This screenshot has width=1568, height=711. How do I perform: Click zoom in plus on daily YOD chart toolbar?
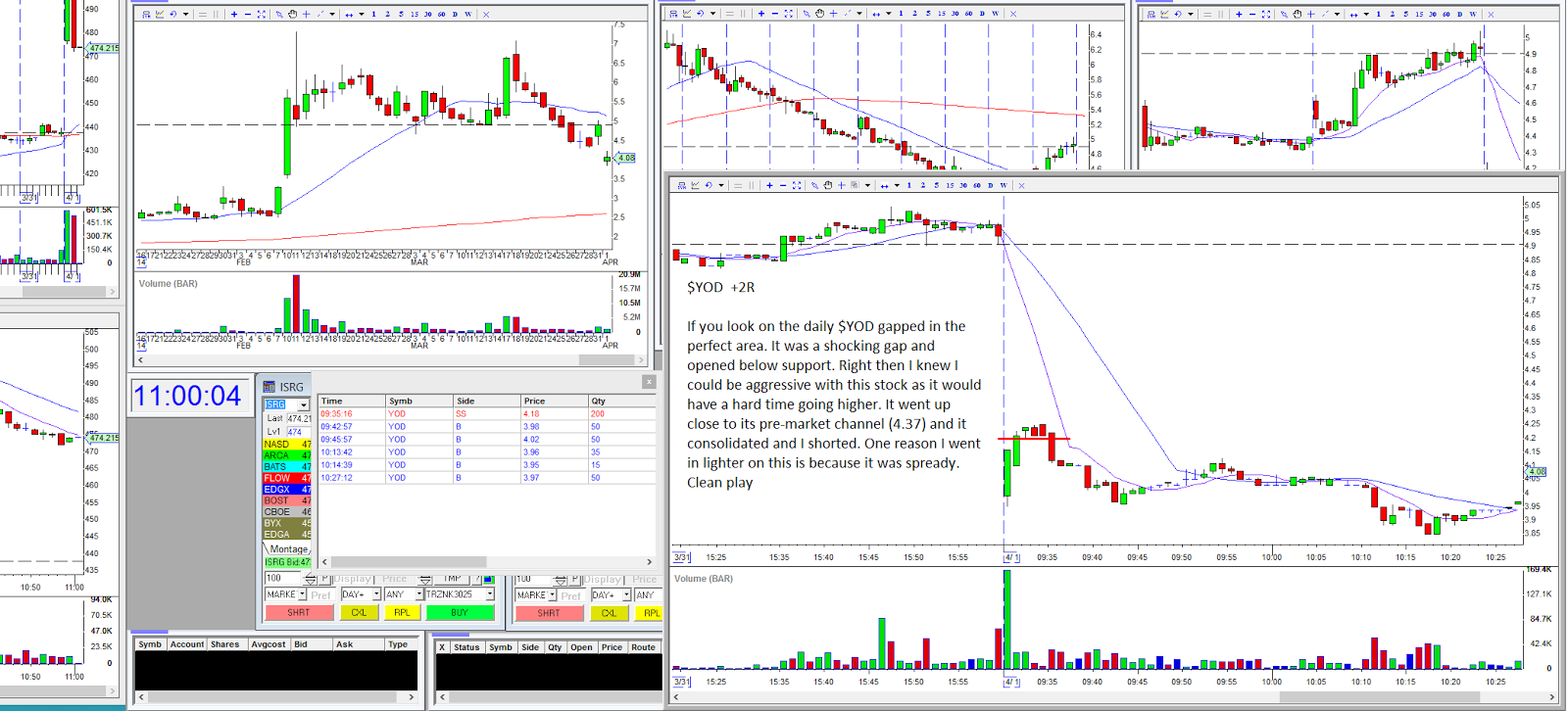pos(234,14)
